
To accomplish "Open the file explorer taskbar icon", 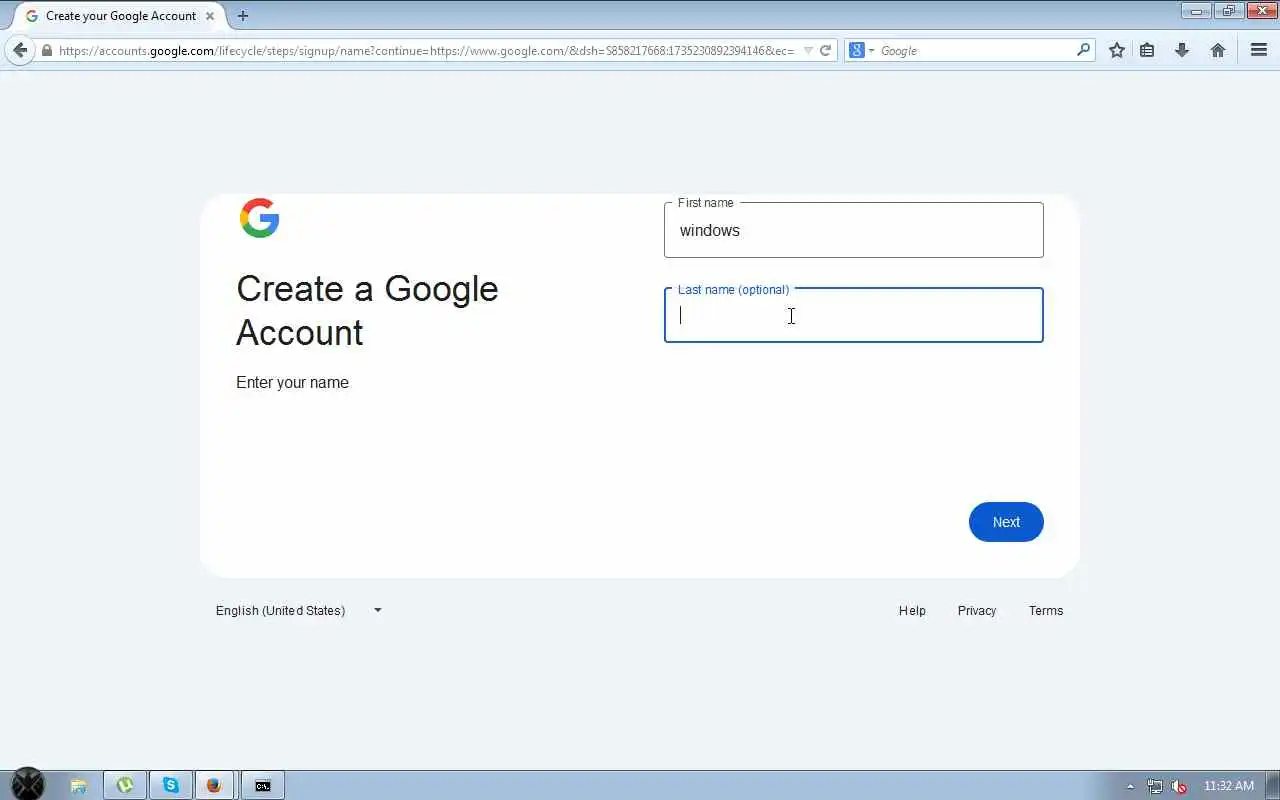I will [78, 786].
